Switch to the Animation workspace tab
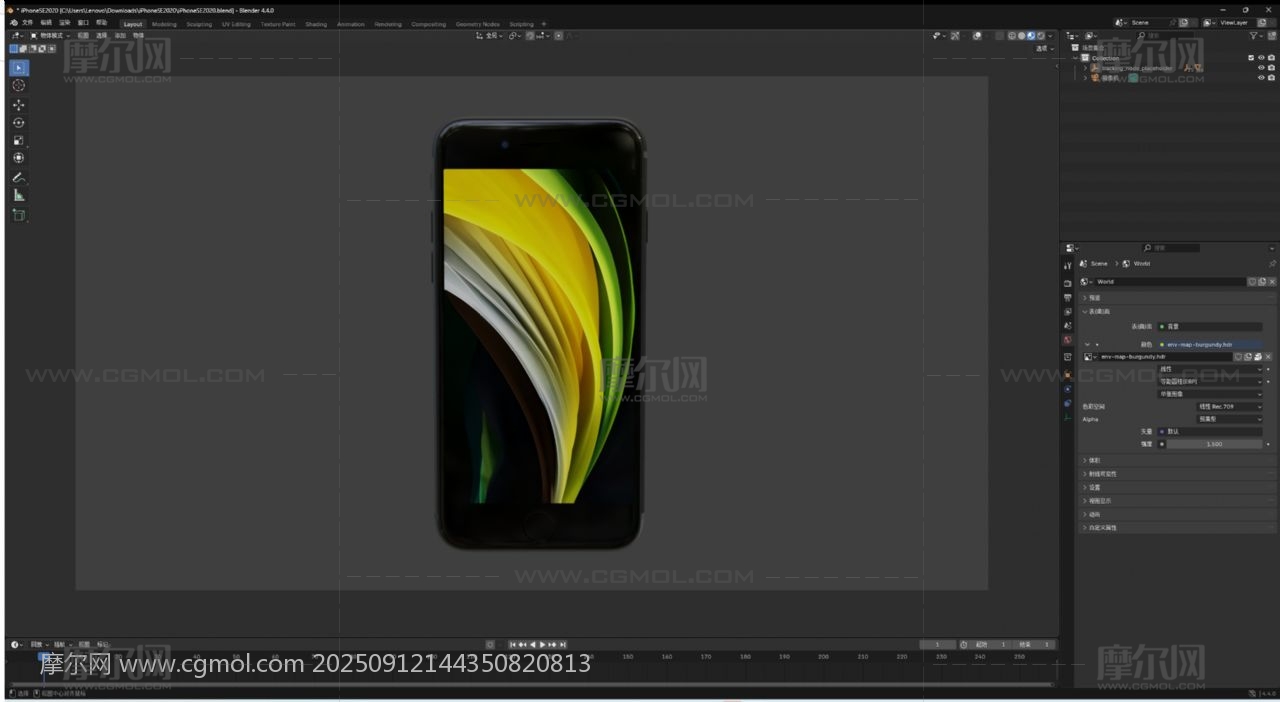Viewport: 1280px width, 702px height. tap(351, 24)
